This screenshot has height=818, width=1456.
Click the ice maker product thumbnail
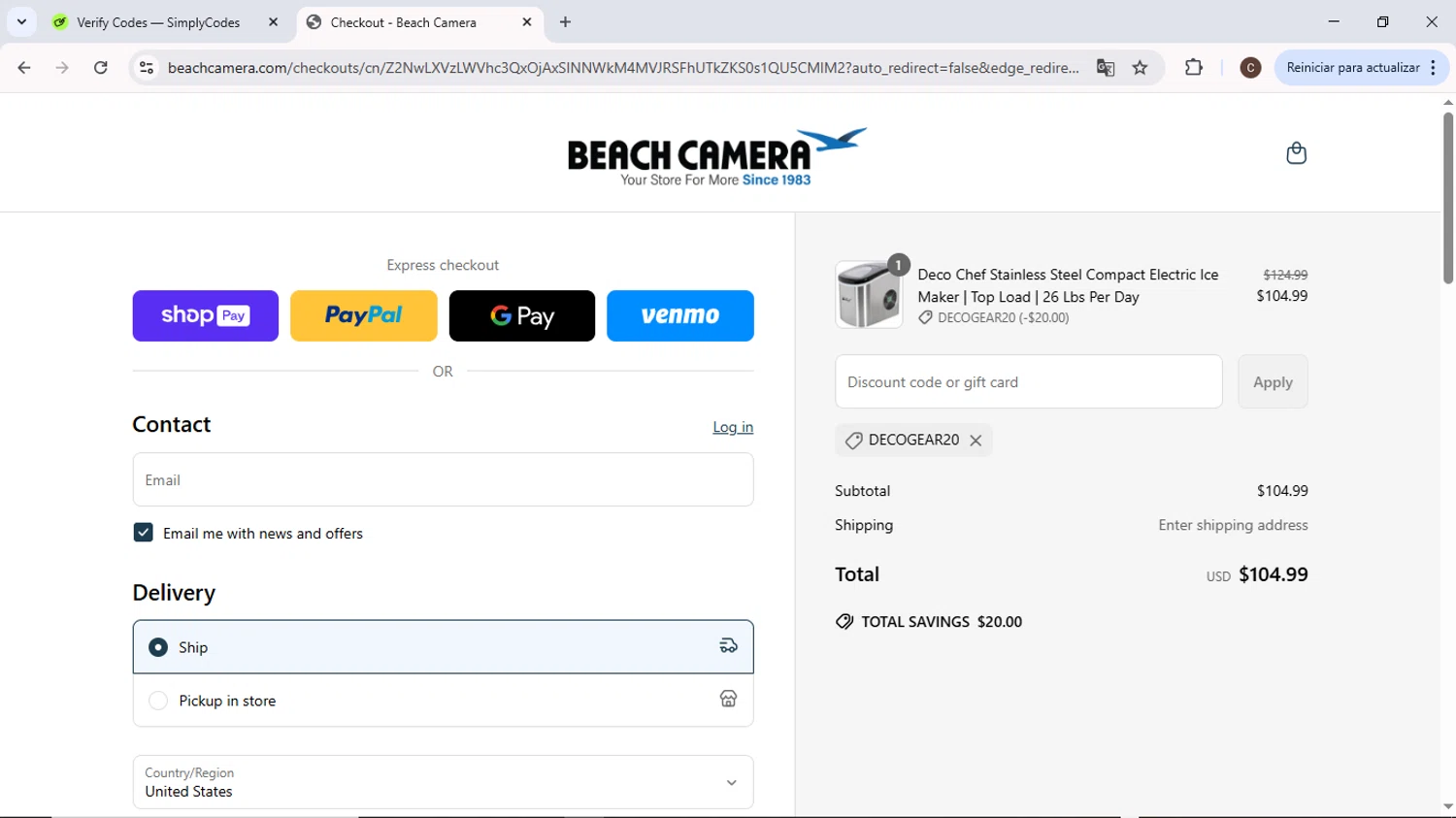[x=869, y=294]
